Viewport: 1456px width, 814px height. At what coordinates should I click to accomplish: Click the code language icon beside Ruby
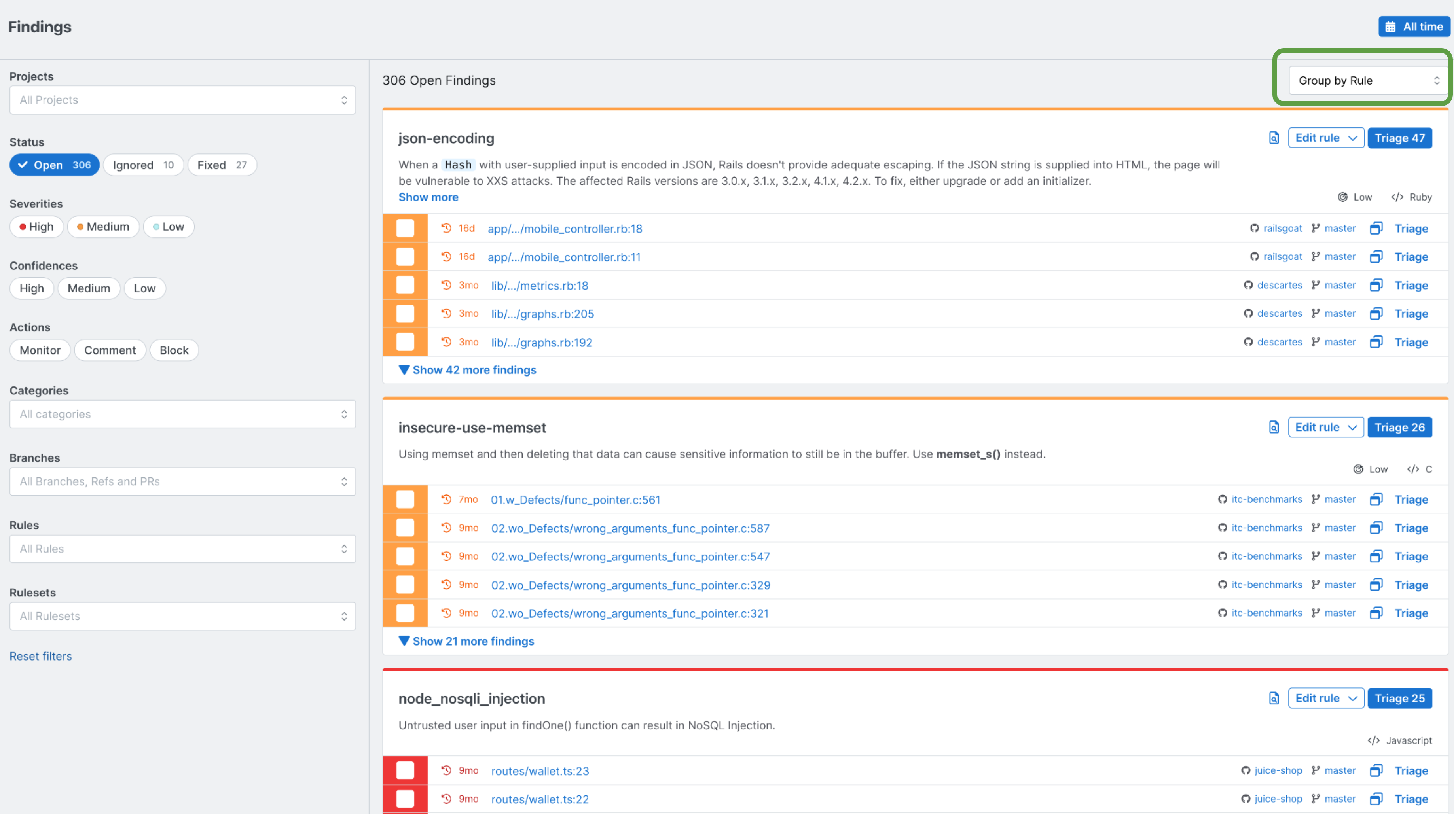pos(1397,197)
